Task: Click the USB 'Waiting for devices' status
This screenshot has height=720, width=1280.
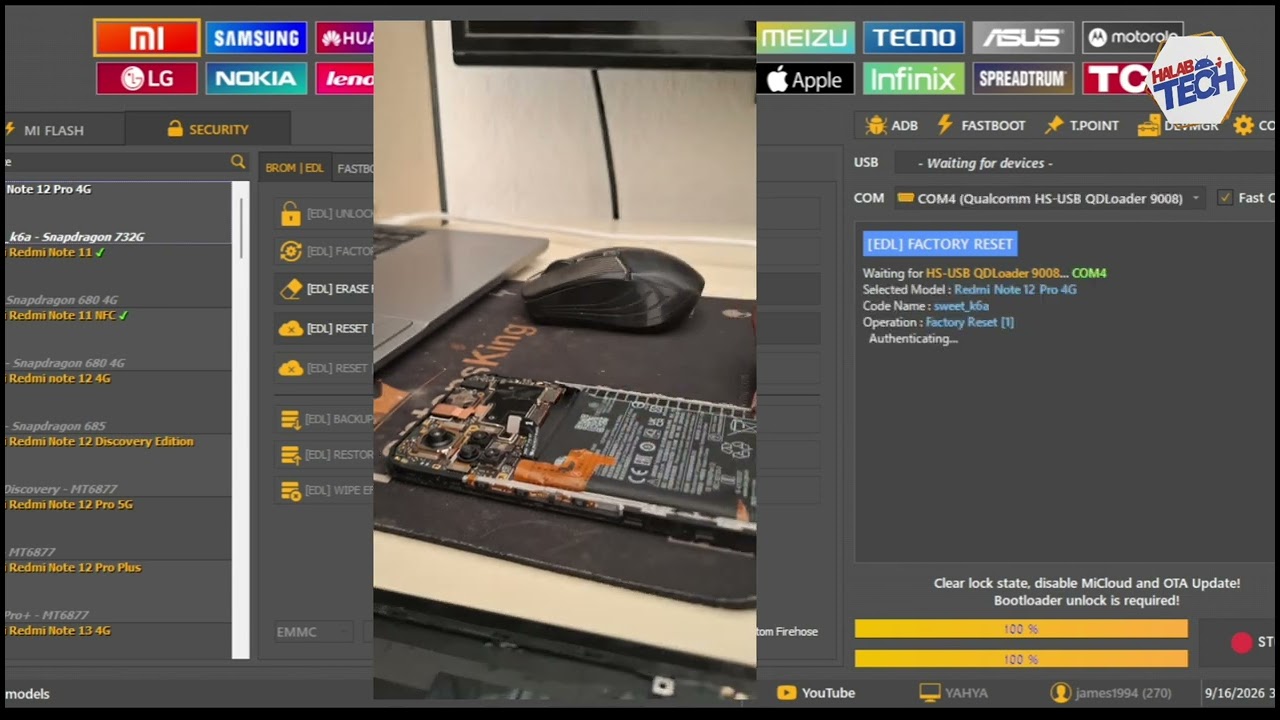Action: coord(985,163)
